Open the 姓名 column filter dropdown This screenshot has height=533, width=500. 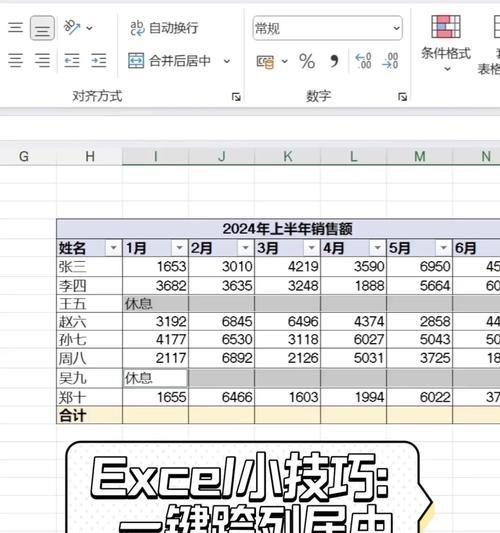(x=114, y=248)
